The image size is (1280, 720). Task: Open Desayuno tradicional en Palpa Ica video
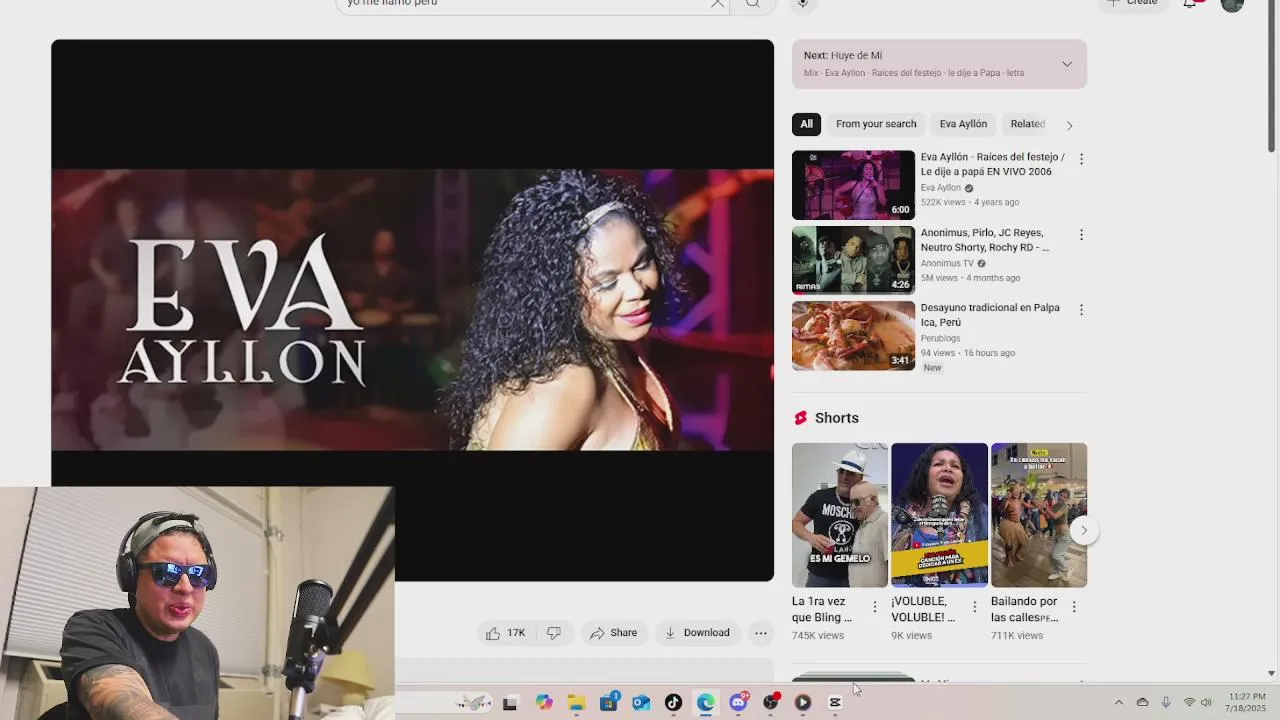click(x=853, y=336)
